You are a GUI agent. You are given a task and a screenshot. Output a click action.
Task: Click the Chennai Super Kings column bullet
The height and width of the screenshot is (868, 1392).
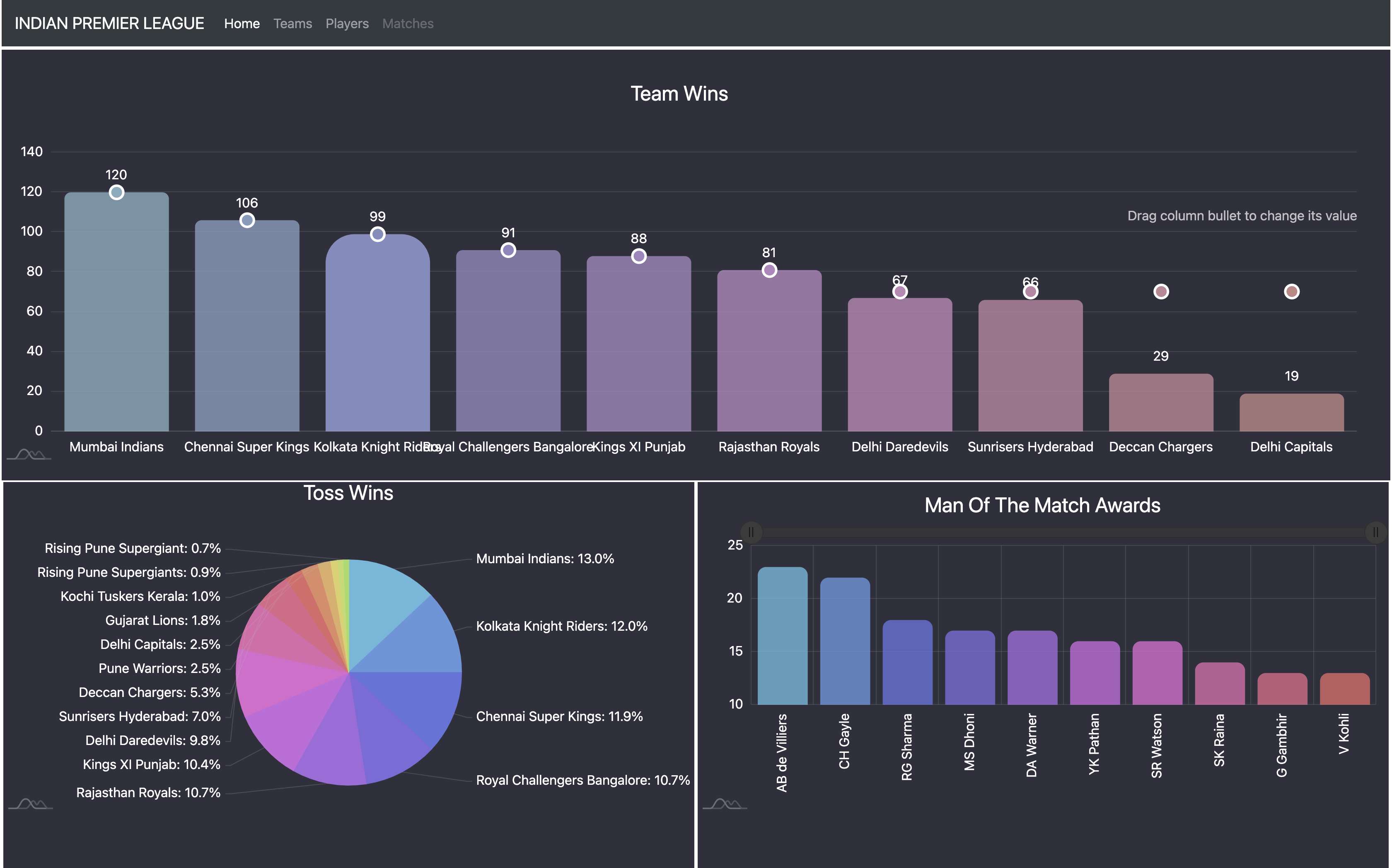coord(247,220)
